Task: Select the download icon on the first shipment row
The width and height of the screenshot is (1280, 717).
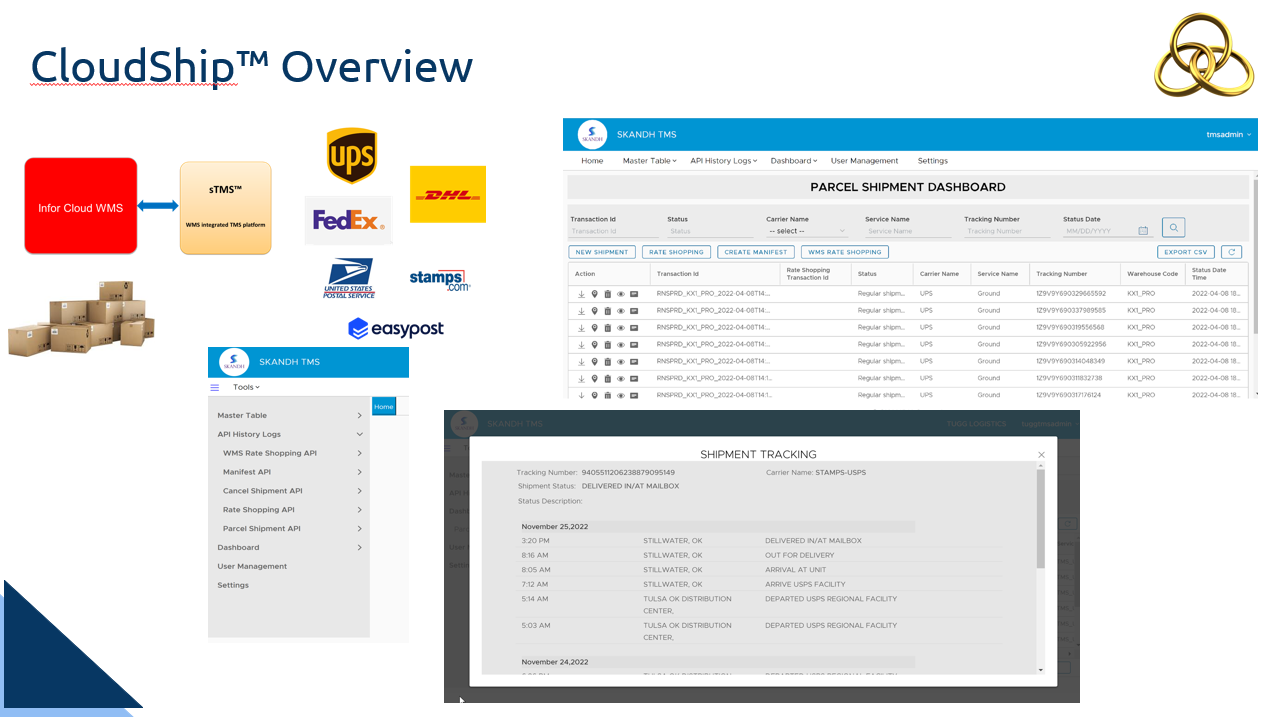Action: (581, 293)
